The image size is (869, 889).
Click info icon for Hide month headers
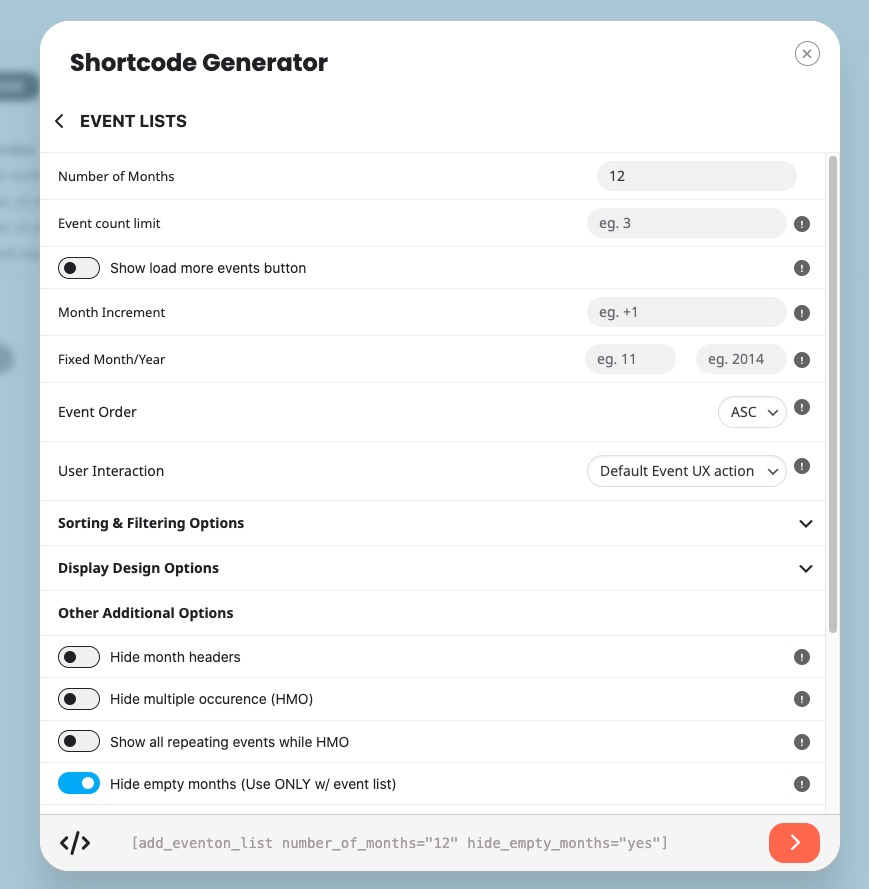(802, 657)
